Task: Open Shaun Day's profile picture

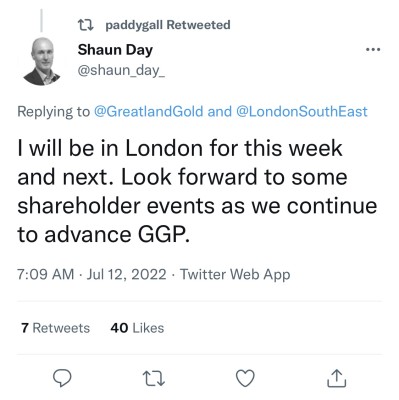Action: [x=42, y=61]
